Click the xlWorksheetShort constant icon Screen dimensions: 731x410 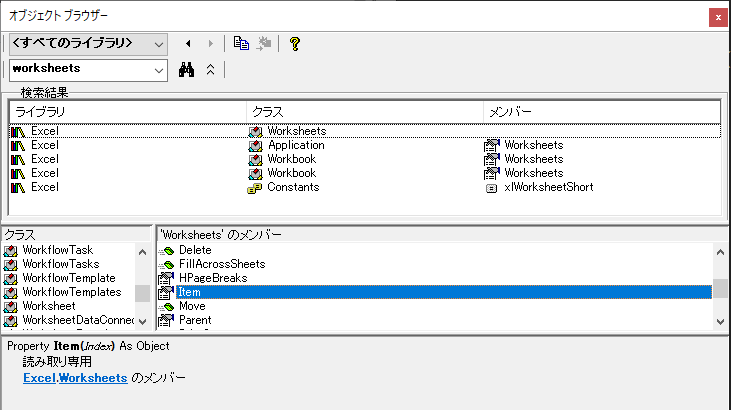(x=491, y=188)
